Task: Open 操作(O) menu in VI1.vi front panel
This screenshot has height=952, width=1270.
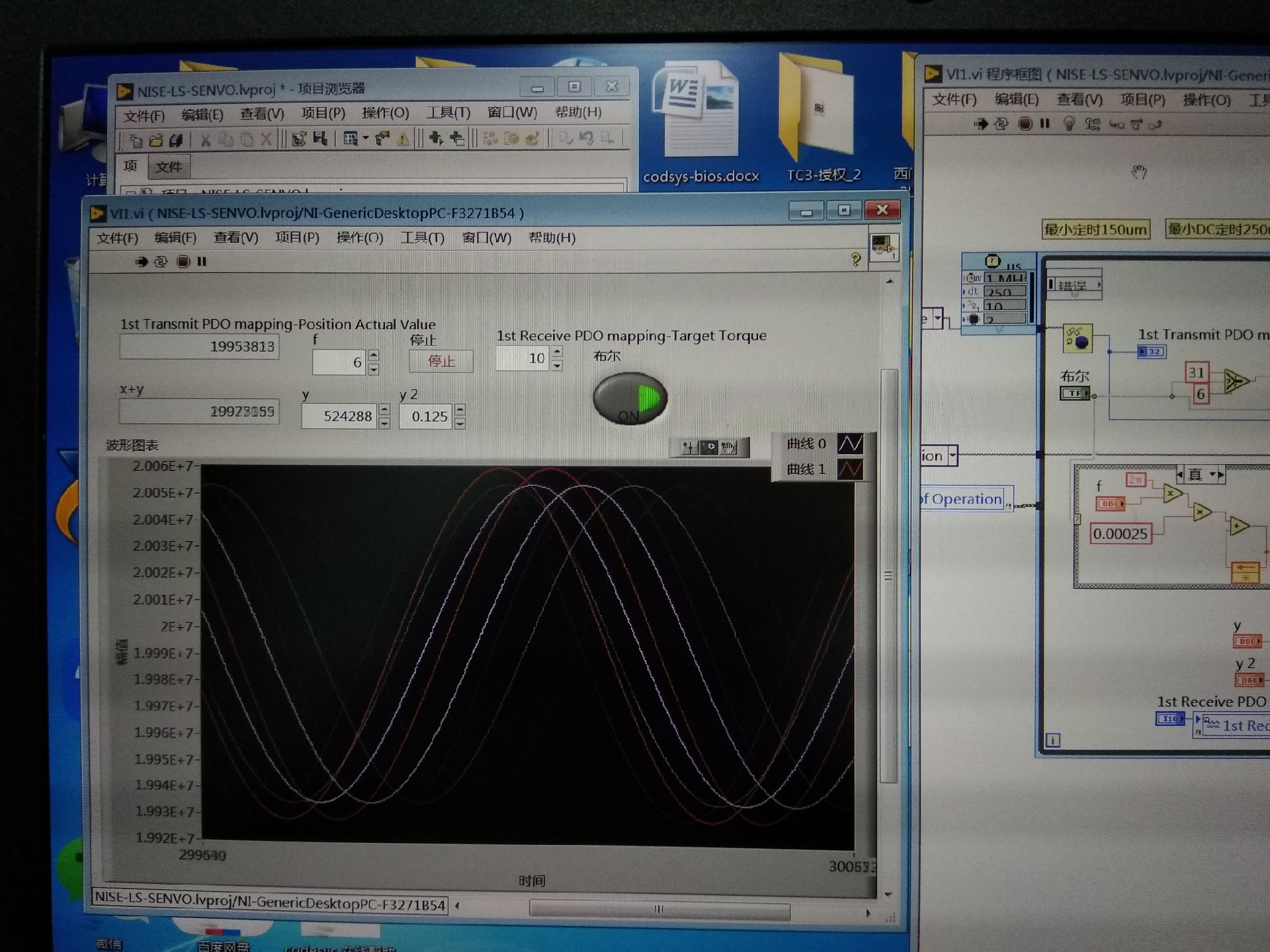Action: pyautogui.click(x=359, y=237)
